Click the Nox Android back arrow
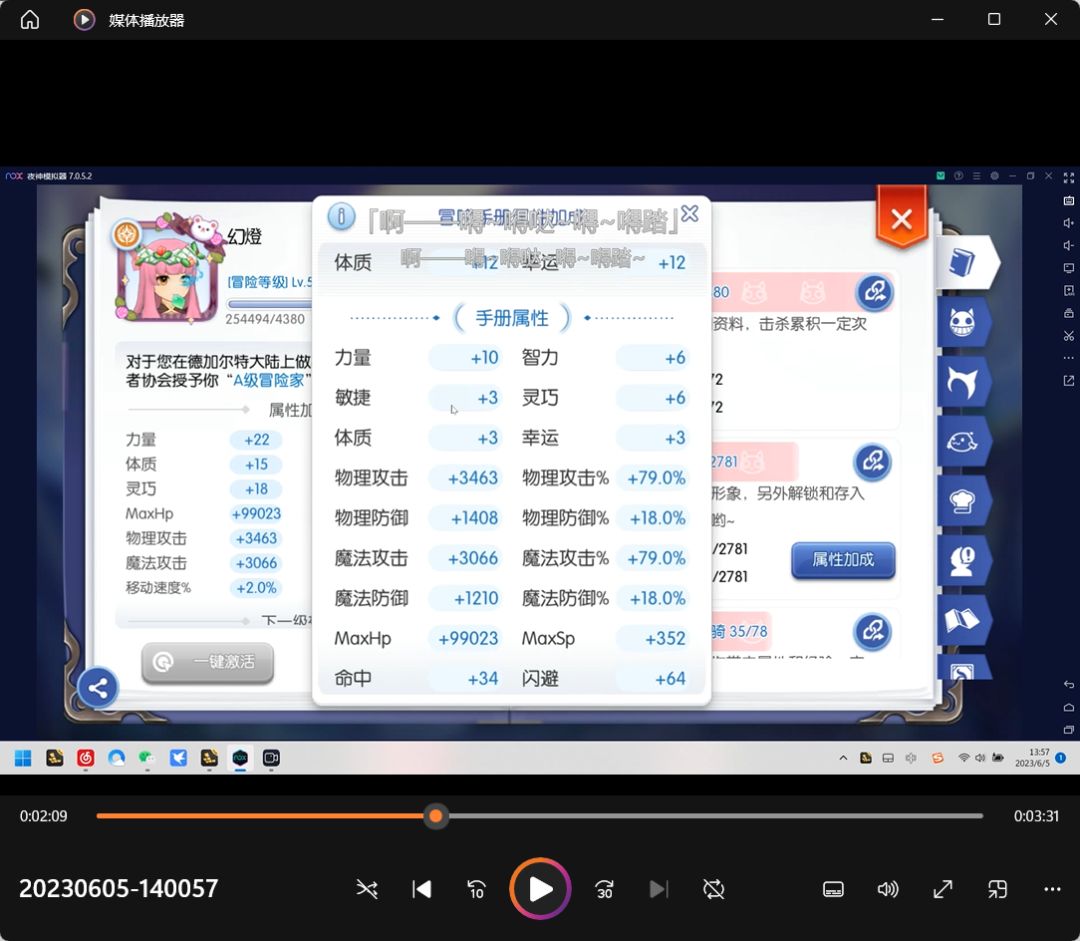1080x941 pixels. coord(1068,684)
